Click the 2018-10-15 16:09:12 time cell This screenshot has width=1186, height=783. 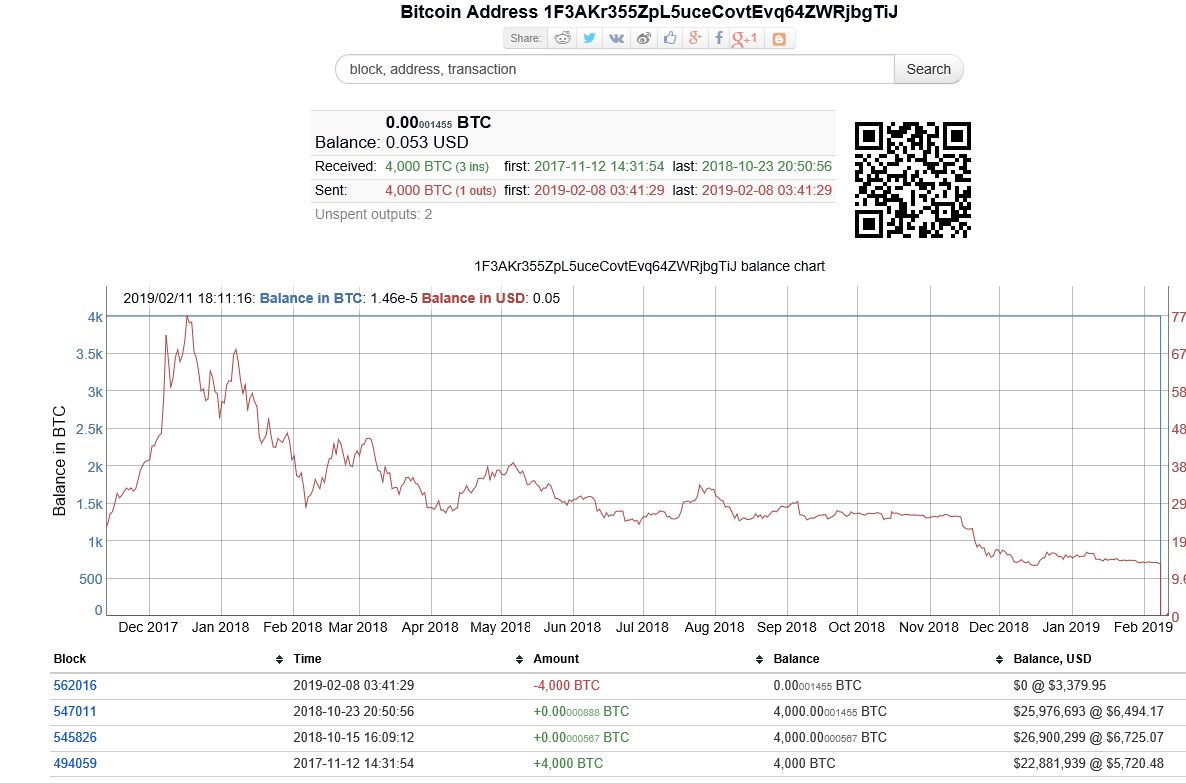click(353, 737)
